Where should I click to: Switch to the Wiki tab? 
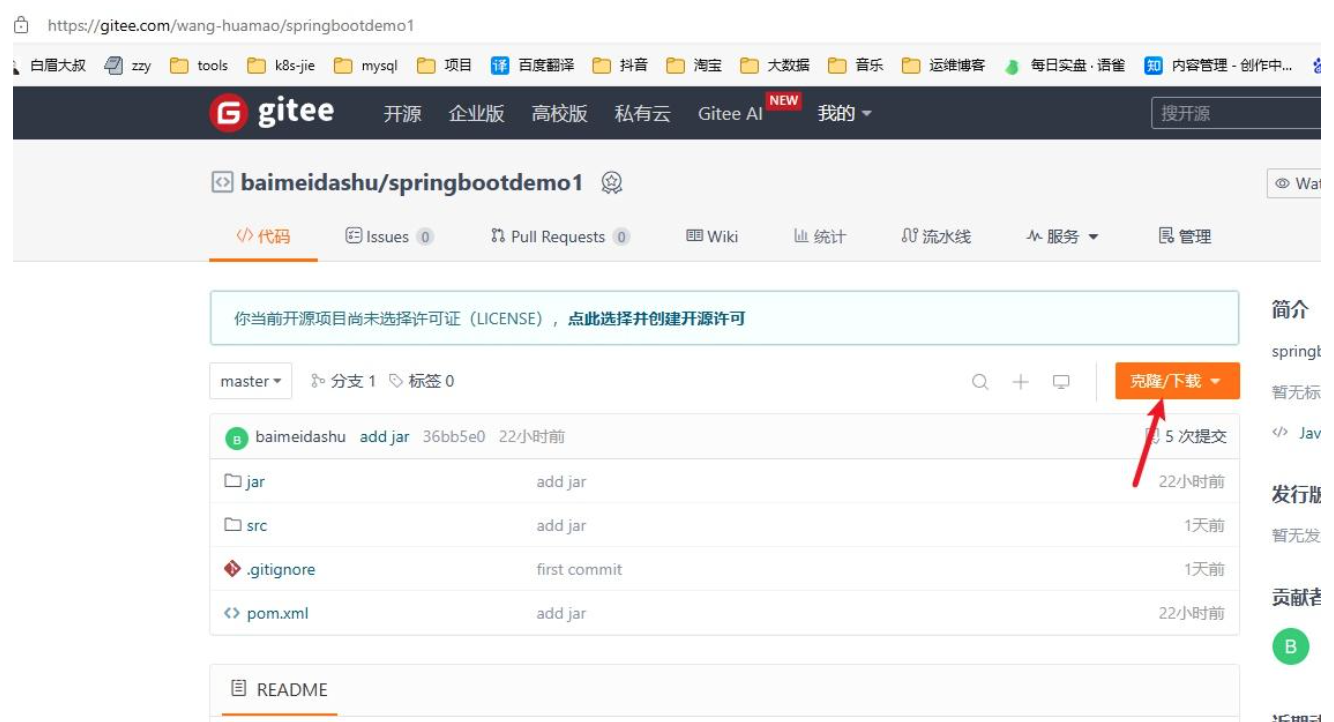[x=712, y=237]
